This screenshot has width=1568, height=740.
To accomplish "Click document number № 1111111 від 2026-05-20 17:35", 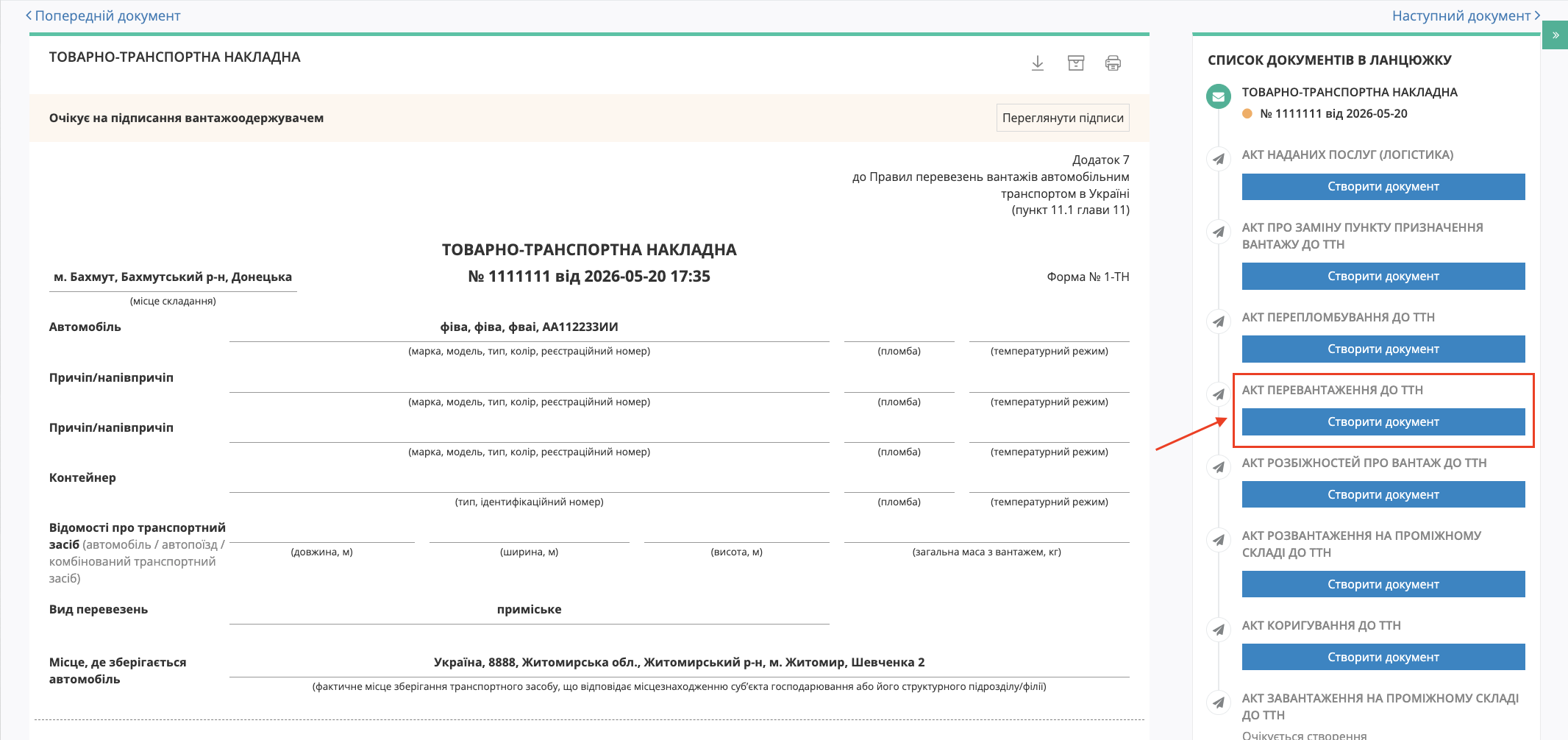I will click(589, 277).
